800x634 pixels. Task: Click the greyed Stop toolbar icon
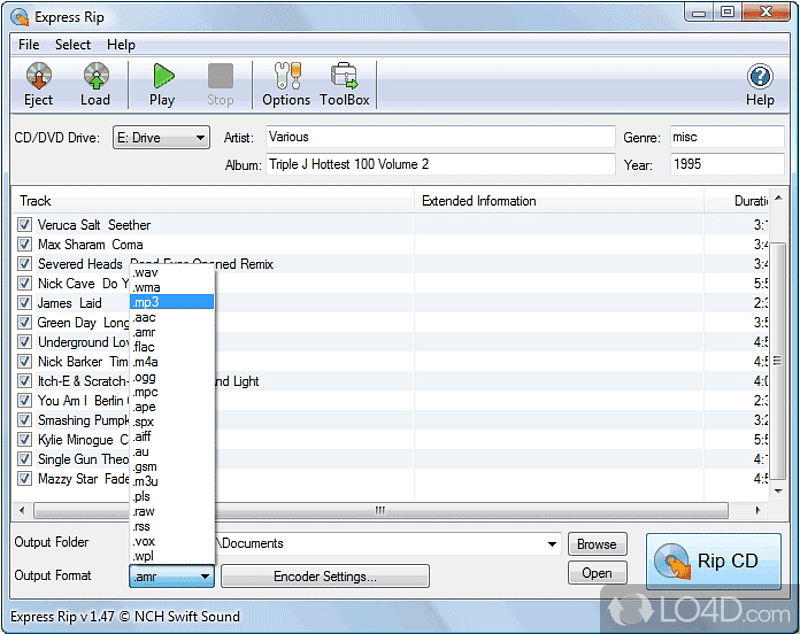click(220, 85)
